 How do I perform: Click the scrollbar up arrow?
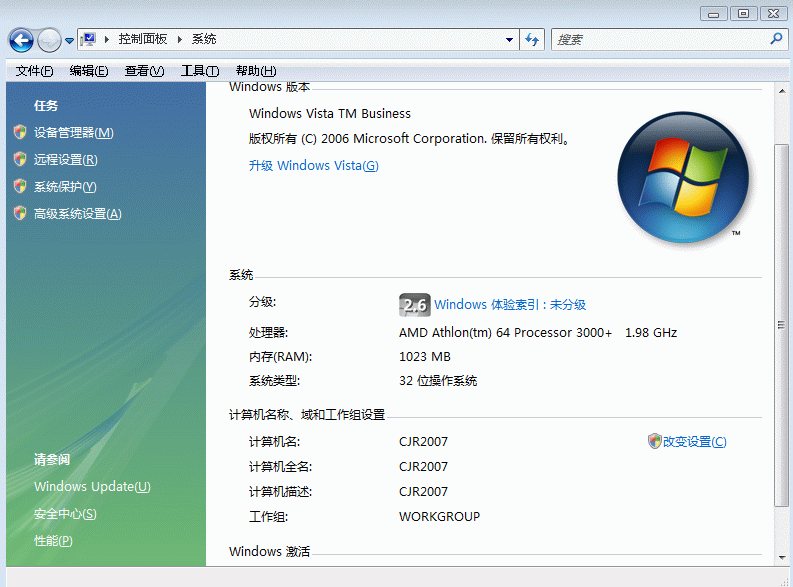tap(782, 91)
